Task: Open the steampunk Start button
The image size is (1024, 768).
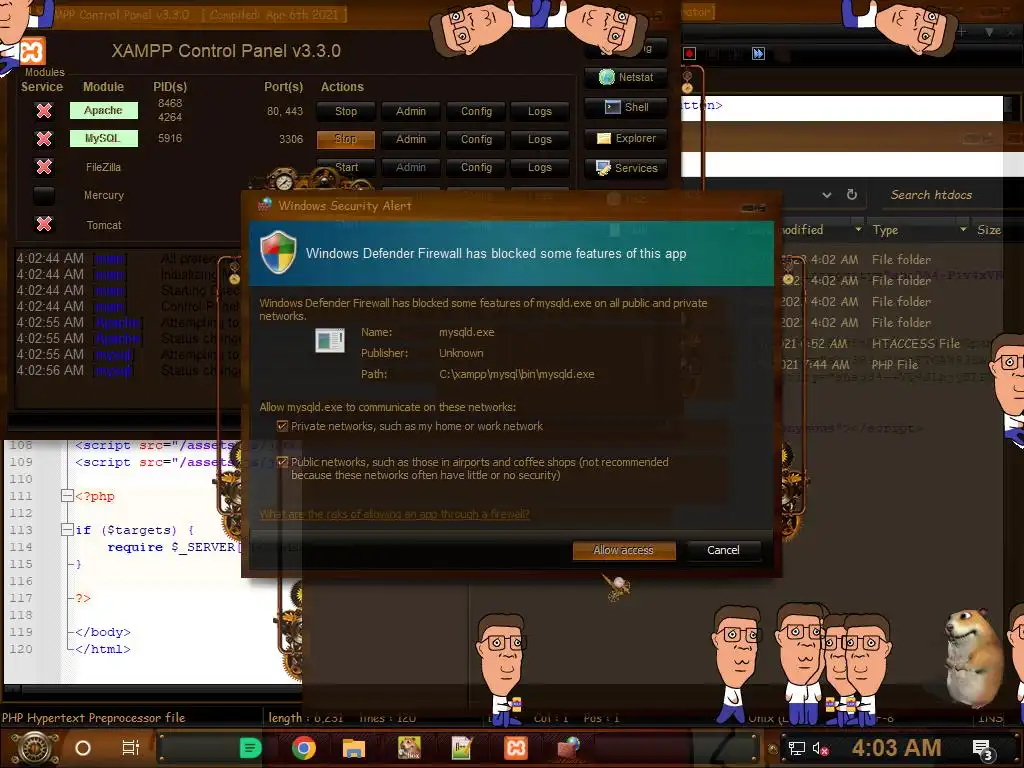Action: click(35, 748)
